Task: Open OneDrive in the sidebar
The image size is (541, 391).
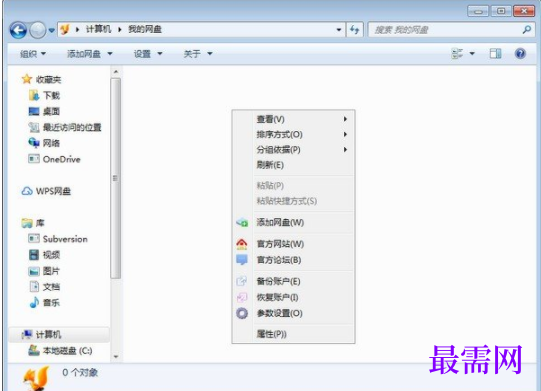Action: tap(61, 159)
